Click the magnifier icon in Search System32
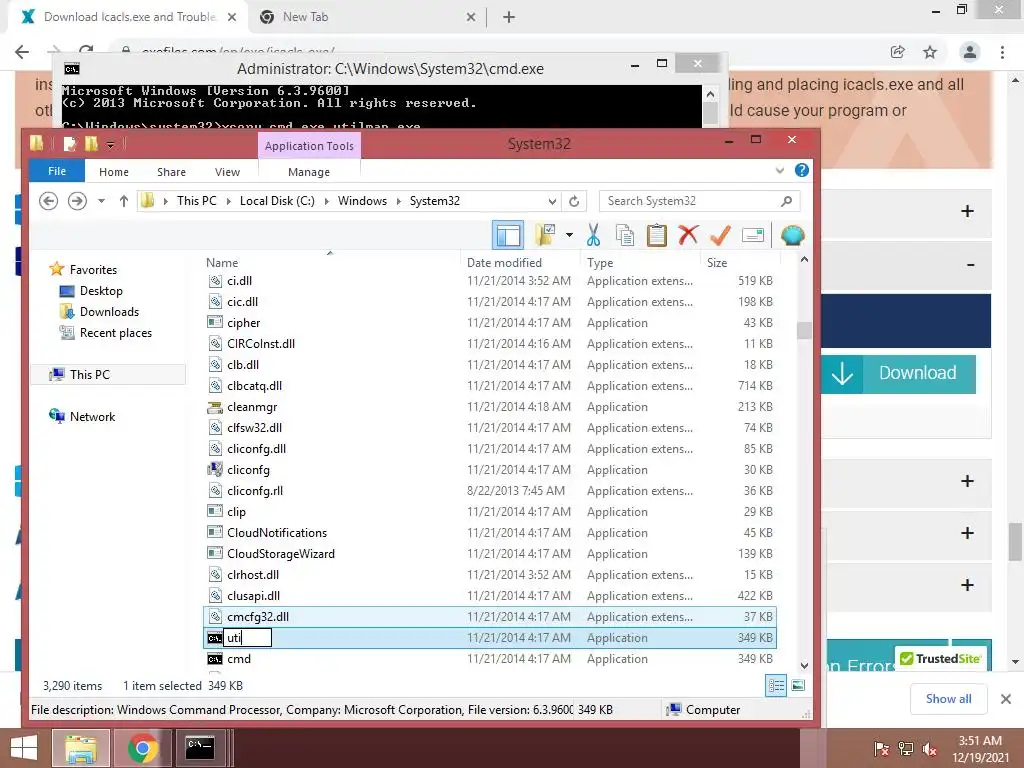This screenshot has width=1024, height=768. click(787, 201)
